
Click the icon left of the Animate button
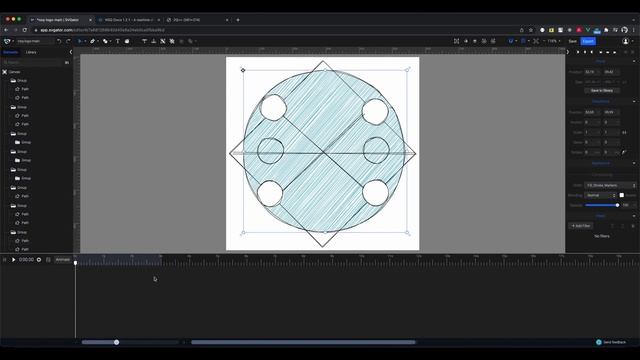[x=48, y=260]
